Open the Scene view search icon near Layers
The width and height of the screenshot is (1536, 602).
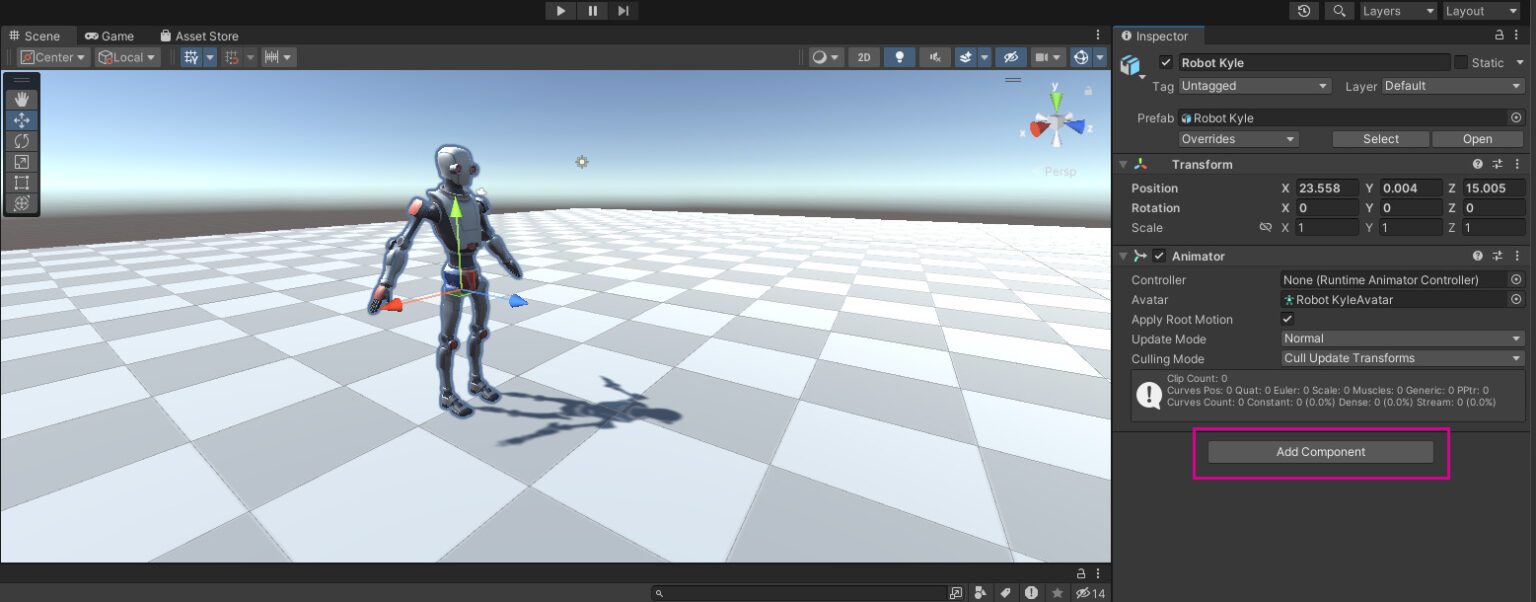(x=1340, y=11)
